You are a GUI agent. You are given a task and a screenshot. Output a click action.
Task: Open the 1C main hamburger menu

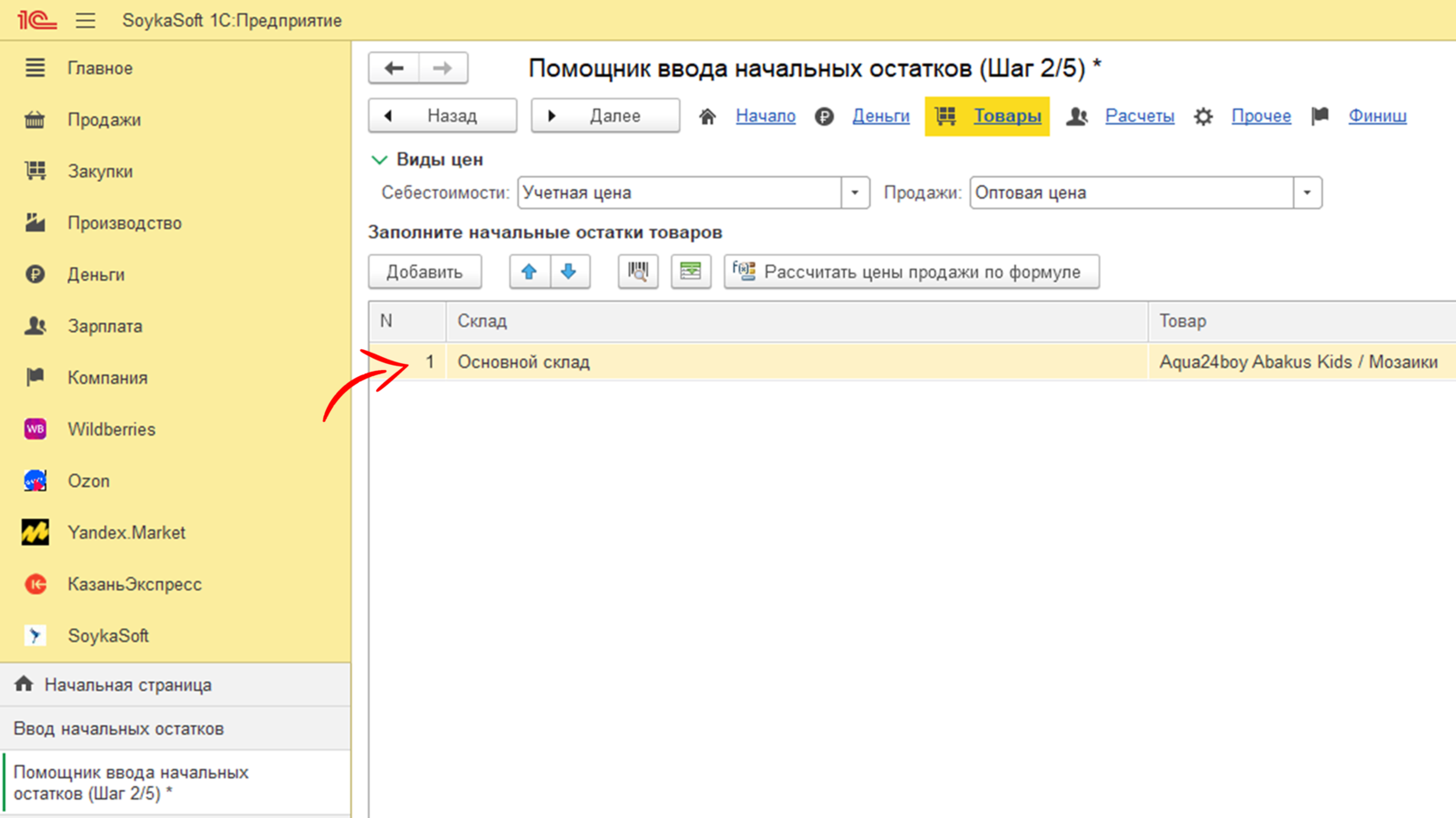[85, 20]
